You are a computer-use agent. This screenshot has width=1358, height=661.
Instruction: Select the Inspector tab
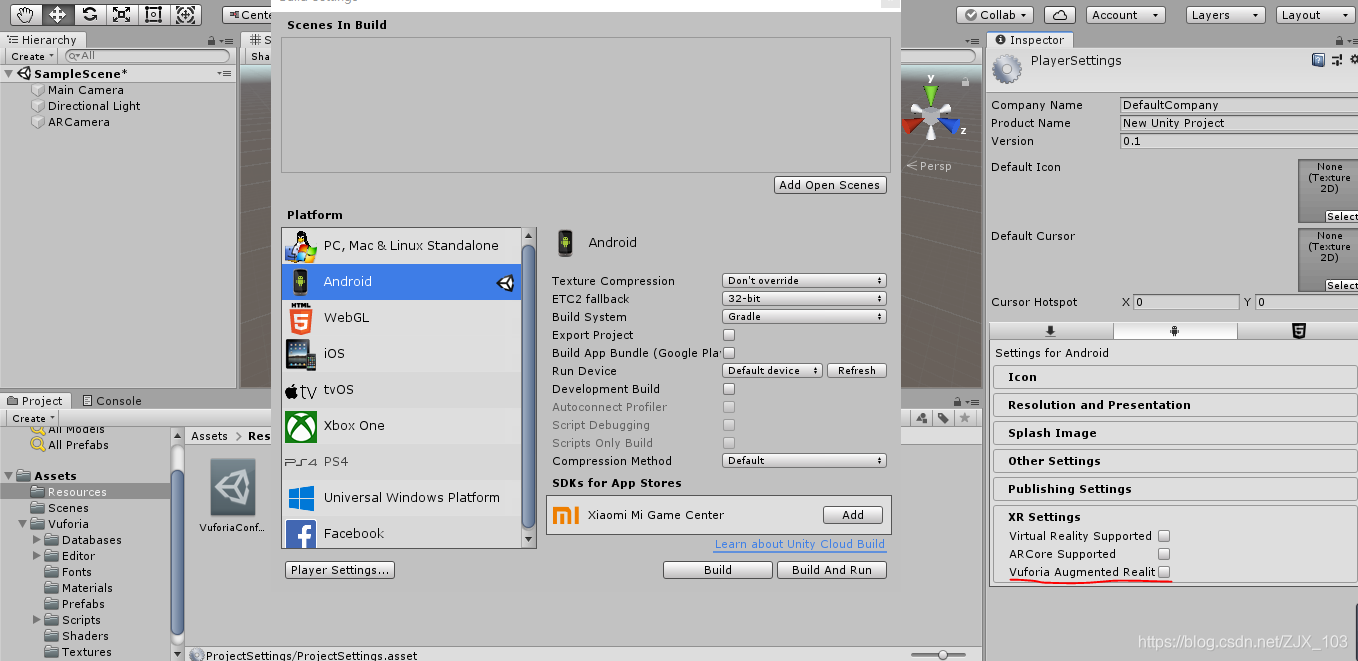click(1029, 40)
